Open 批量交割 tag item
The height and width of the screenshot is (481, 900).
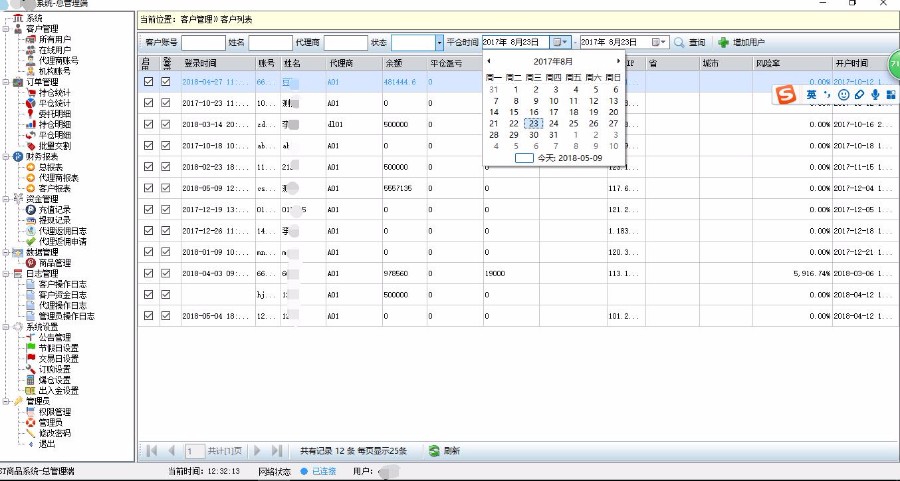[55, 146]
